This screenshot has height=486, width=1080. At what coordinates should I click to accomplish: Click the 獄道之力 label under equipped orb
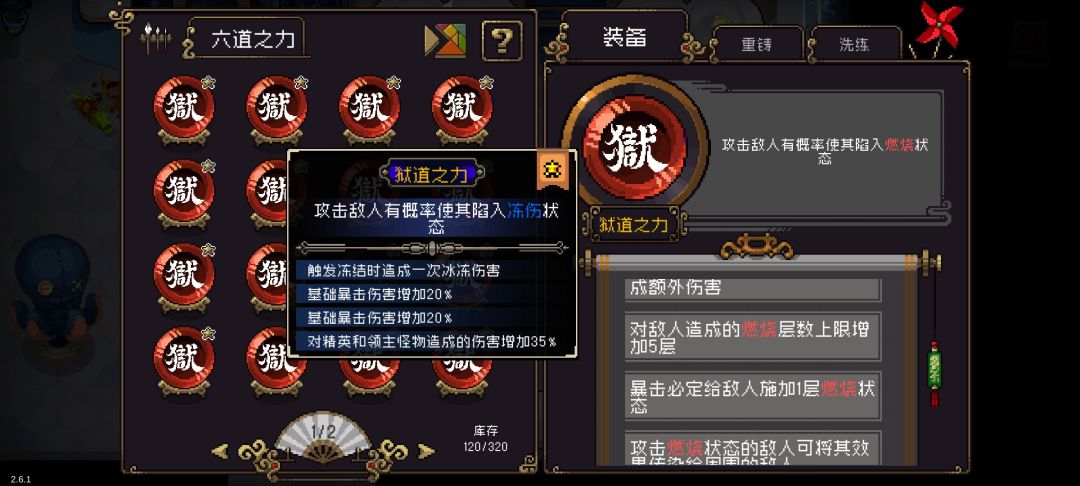coord(633,224)
